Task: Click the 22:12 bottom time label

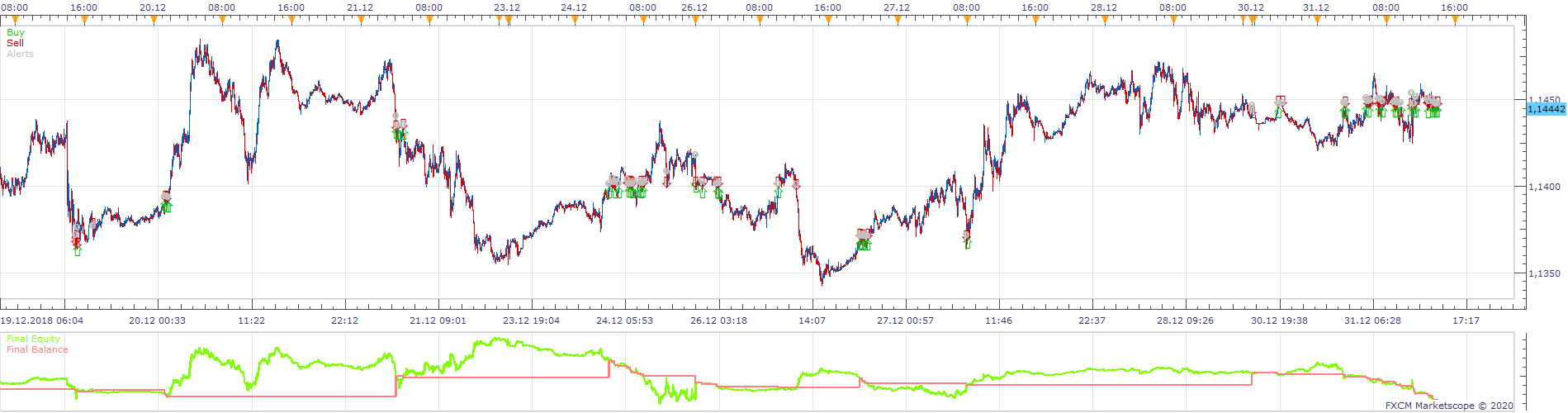Action: point(344,320)
